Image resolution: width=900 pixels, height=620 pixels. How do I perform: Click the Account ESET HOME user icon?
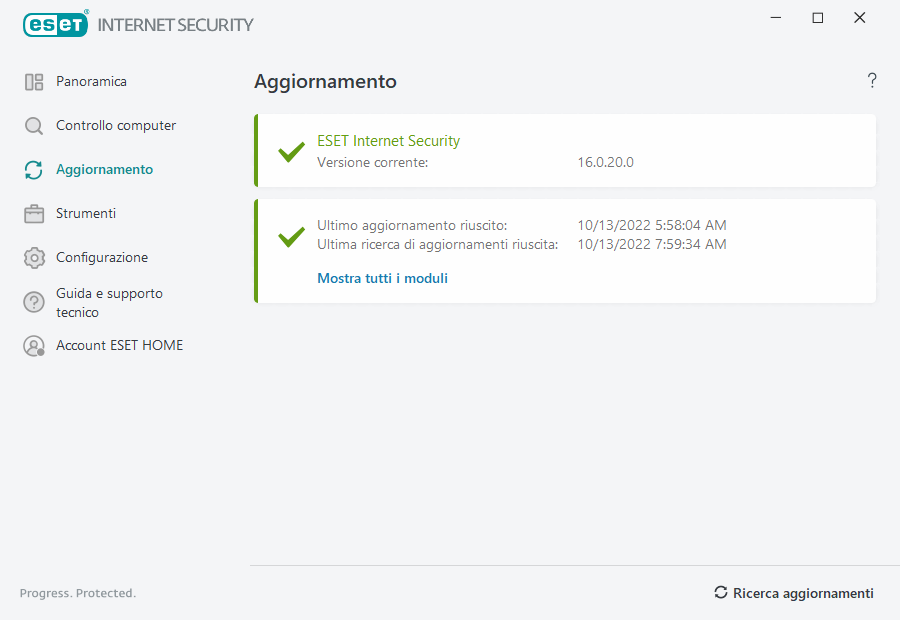point(34,346)
